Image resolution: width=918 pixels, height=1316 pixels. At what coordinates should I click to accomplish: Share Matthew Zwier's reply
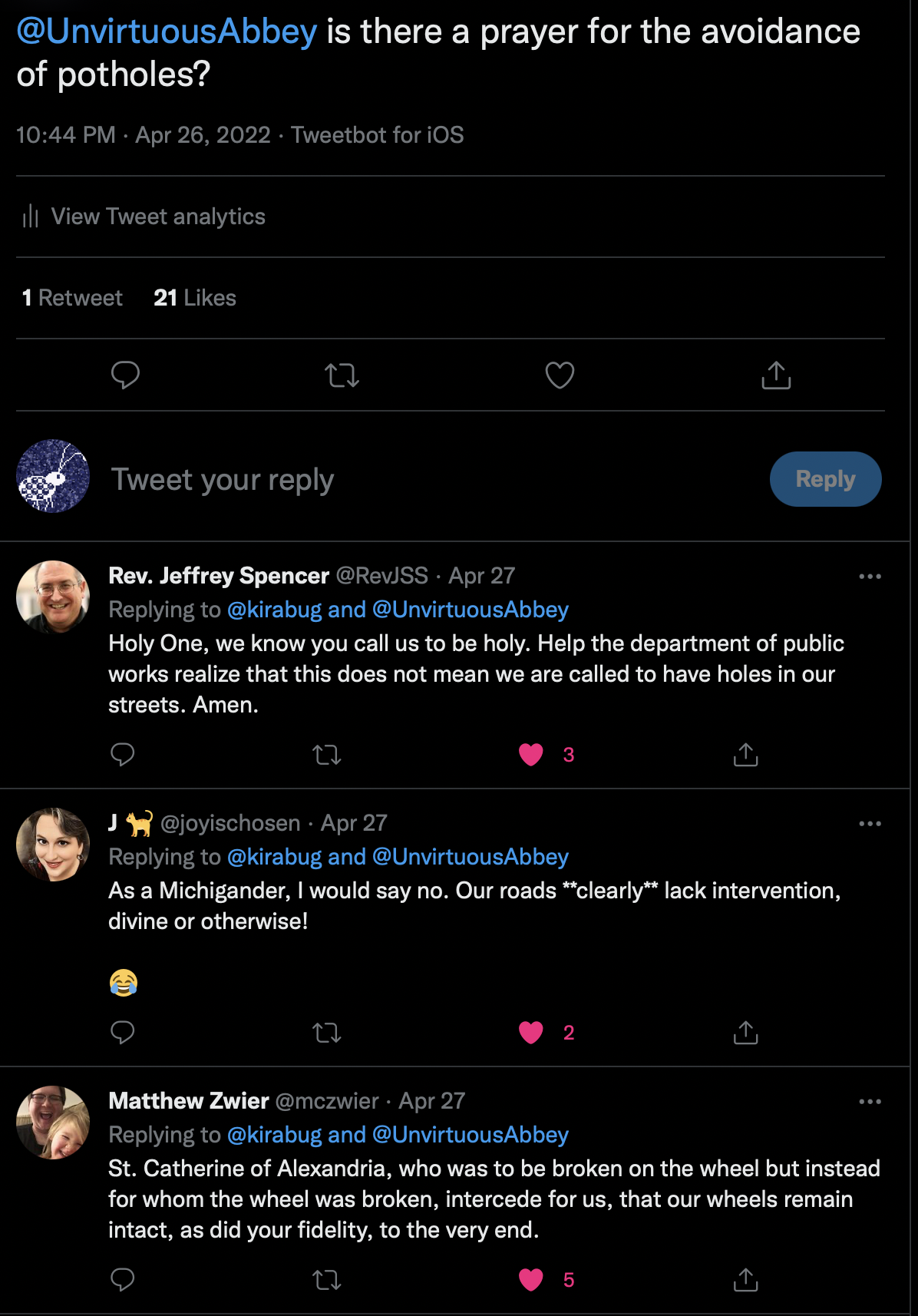click(745, 1280)
